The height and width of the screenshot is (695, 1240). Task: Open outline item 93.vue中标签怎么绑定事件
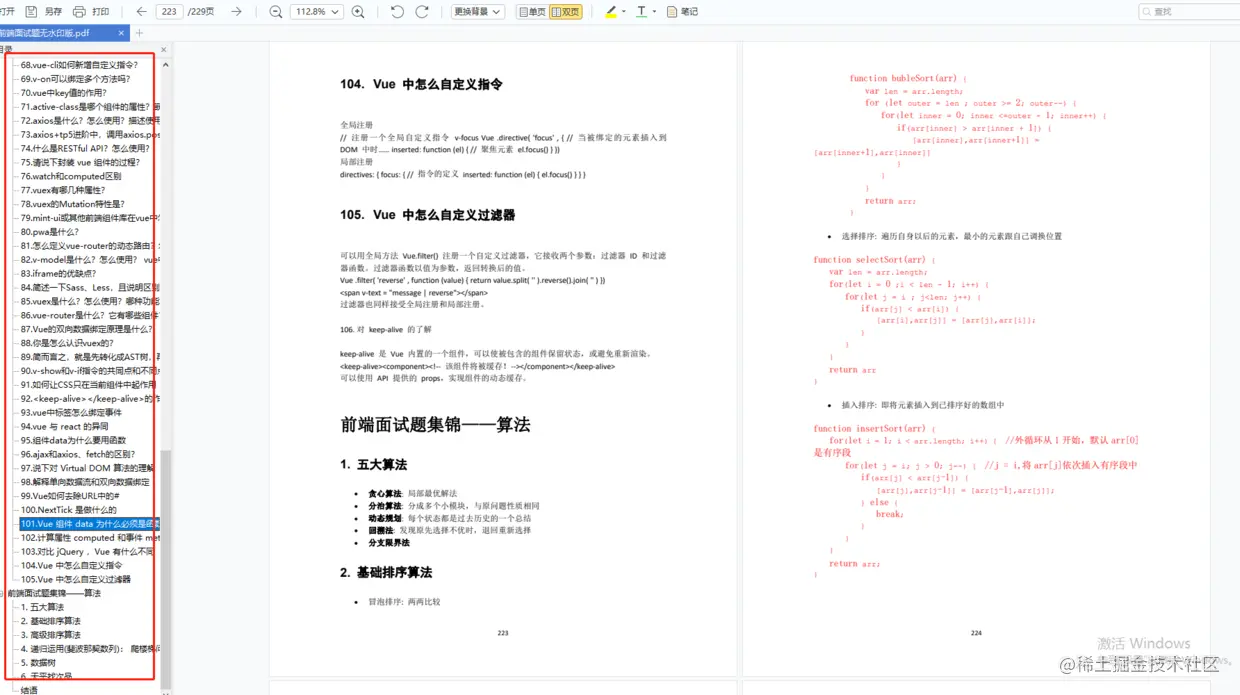[71, 412]
